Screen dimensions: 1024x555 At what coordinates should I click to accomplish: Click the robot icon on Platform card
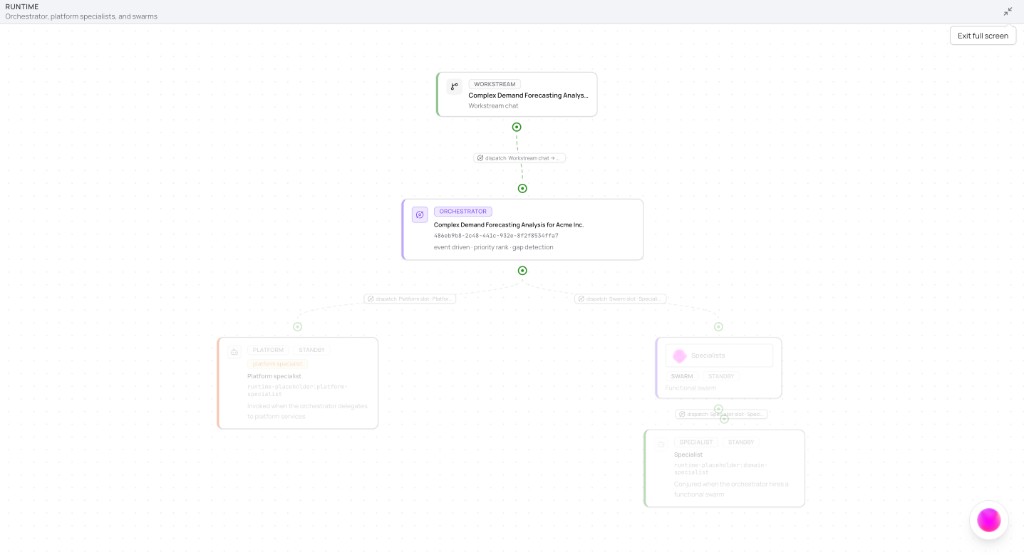(x=234, y=352)
